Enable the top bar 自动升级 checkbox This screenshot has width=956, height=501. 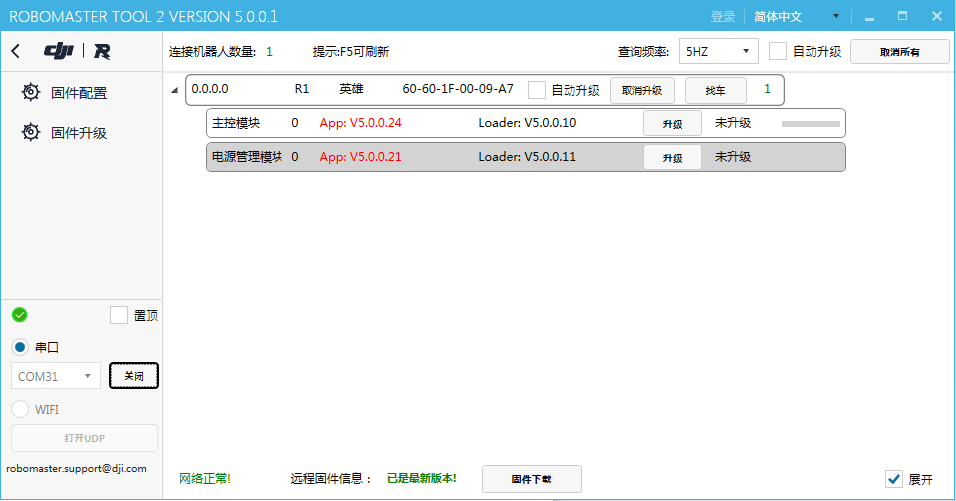click(x=777, y=51)
